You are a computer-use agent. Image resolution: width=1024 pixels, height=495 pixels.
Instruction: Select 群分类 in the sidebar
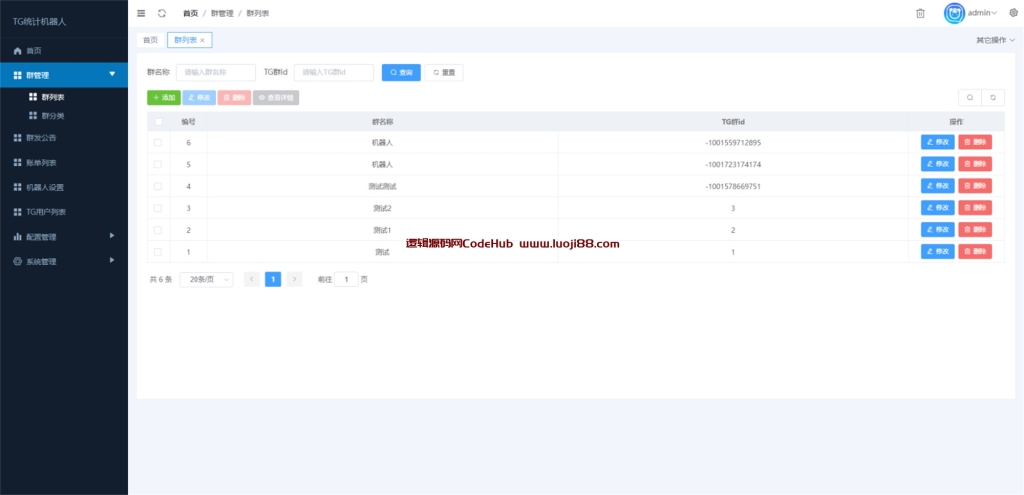tap(64, 116)
